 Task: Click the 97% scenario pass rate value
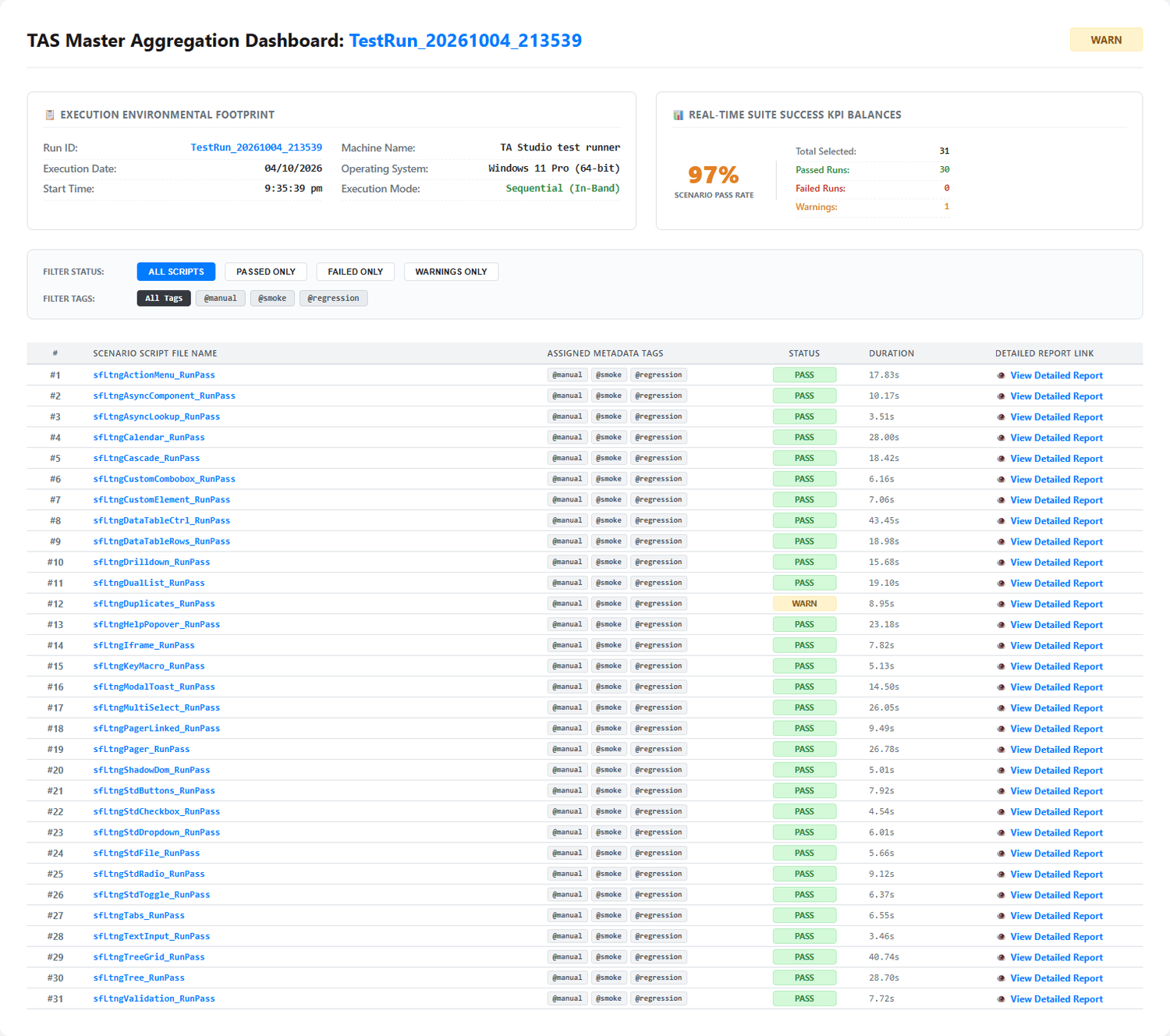click(x=713, y=175)
